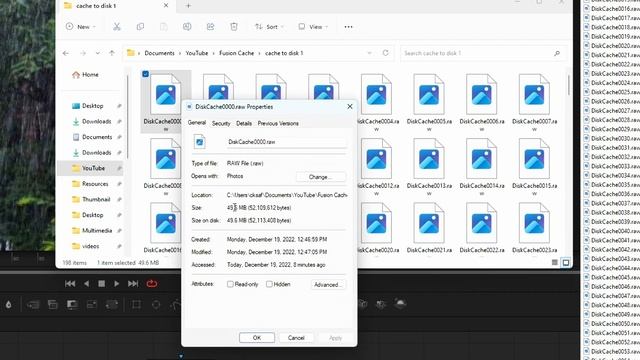The height and width of the screenshot is (360, 640).
Task: Click OK in the Properties dialog
Action: point(257,338)
